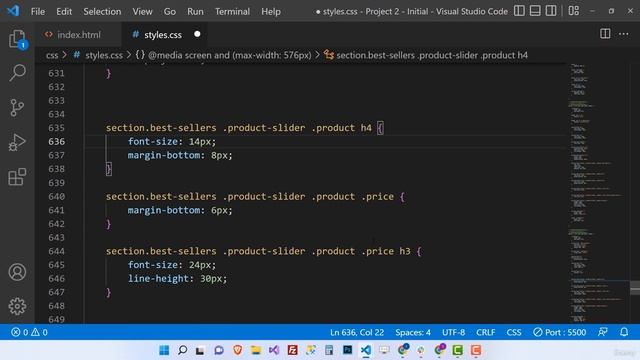Open the Manage gear icon
640x360 pixels.
coord(17,306)
